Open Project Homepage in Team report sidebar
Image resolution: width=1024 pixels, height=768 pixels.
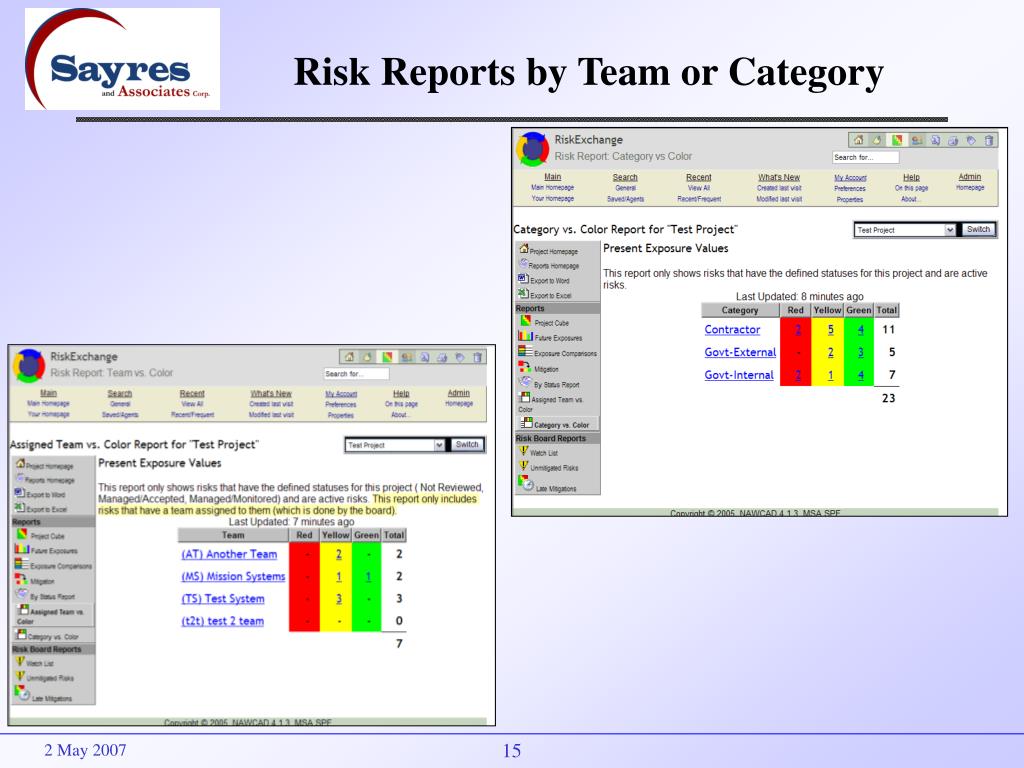coord(44,465)
